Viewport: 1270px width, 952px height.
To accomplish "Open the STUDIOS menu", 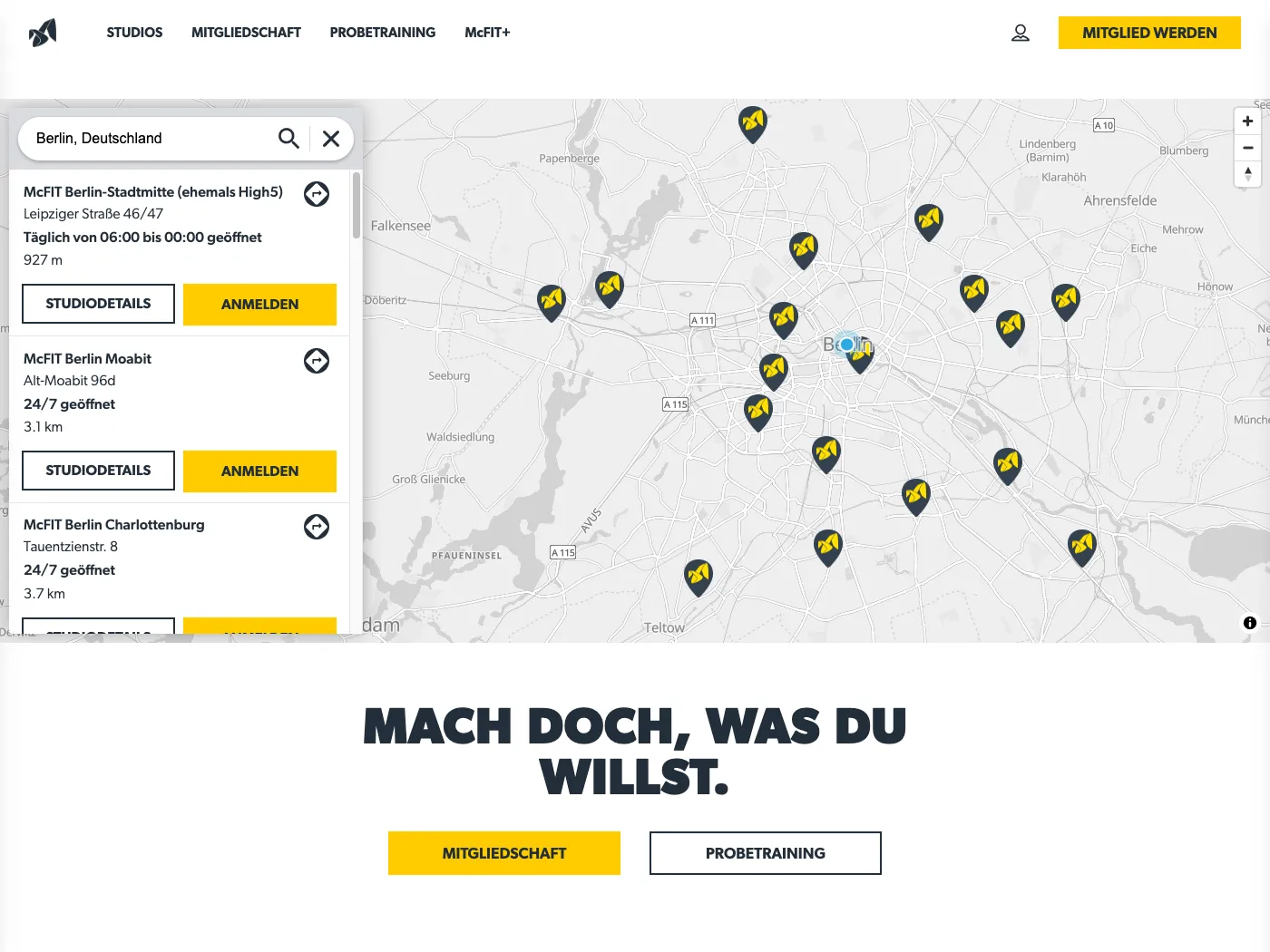I will pos(134,32).
